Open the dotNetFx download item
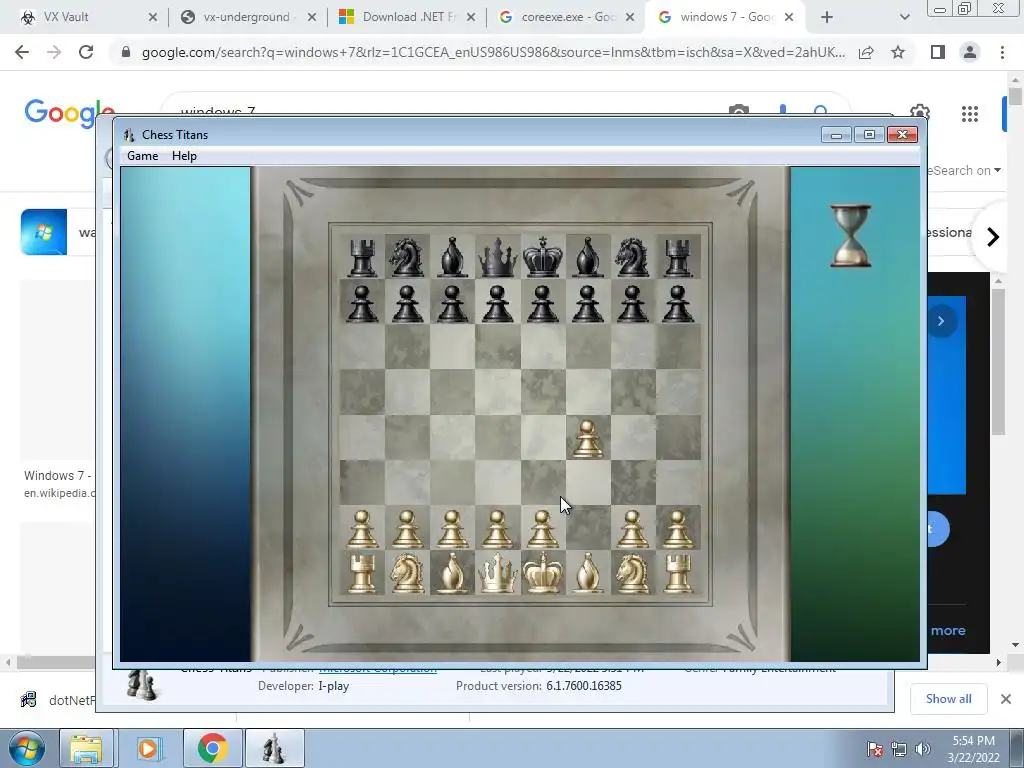This screenshot has width=1024, height=768. (x=59, y=700)
